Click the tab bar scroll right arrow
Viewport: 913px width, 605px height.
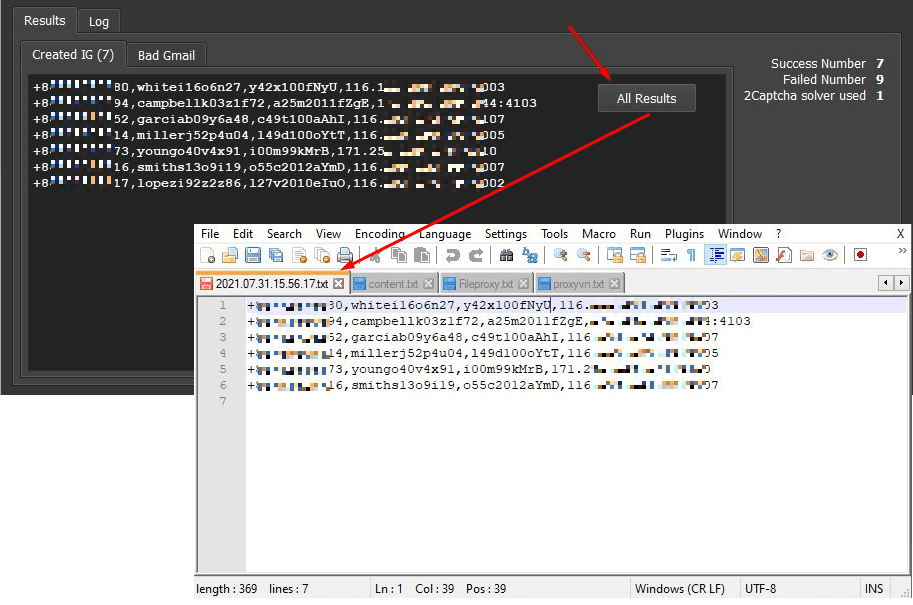click(x=901, y=283)
